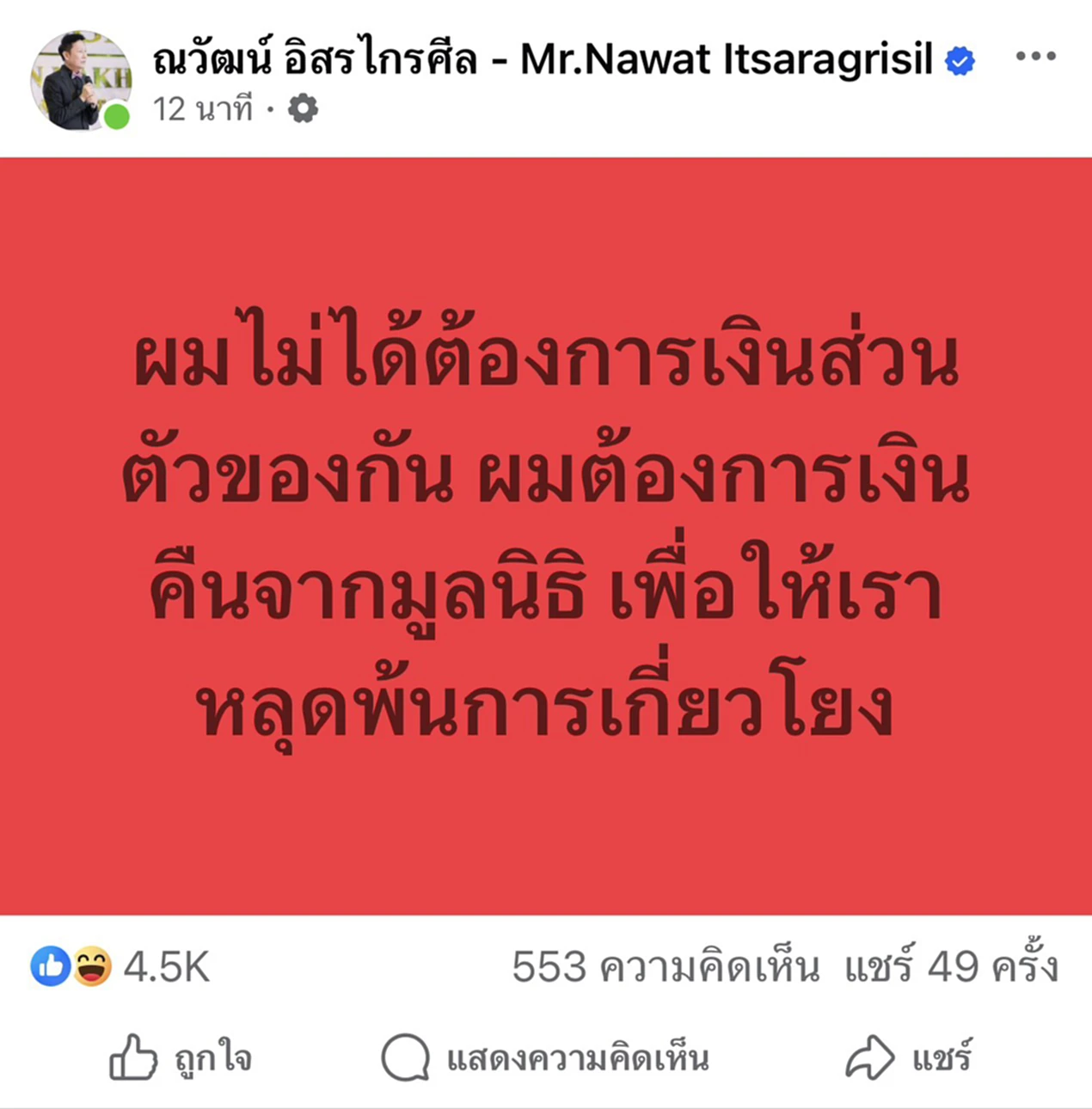The height and width of the screenshot is (1109, 1092).
Task: Click the green online status dot
Action: click(116, 116)
